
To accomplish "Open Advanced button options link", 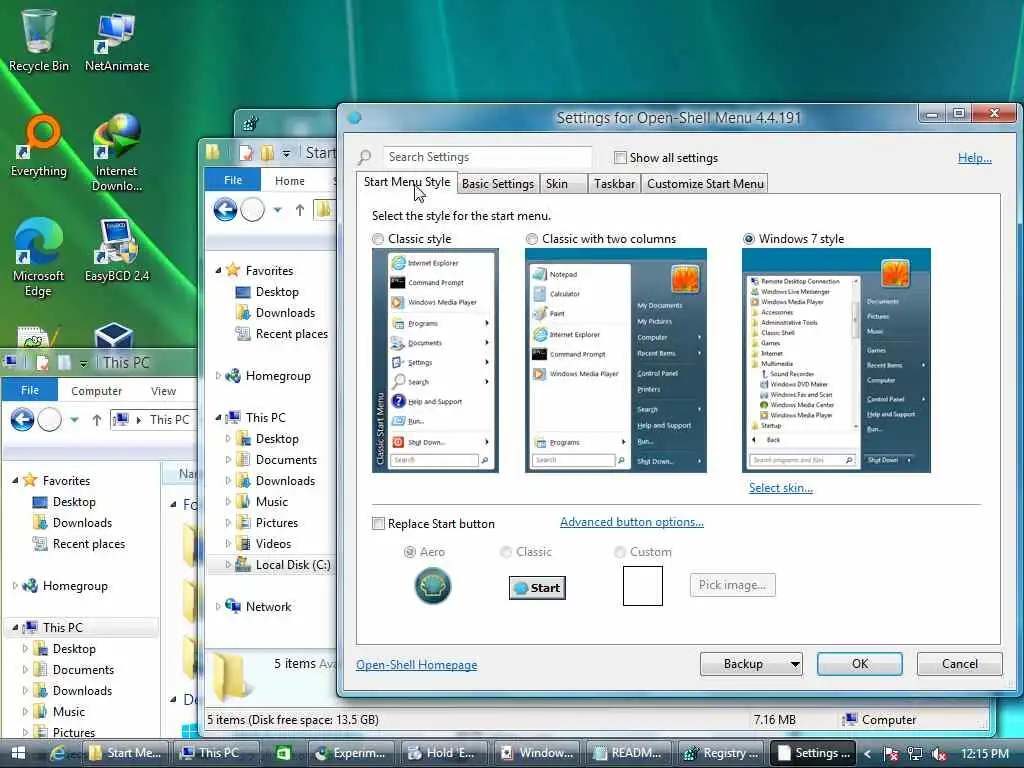I will click(x=632, y=522).
